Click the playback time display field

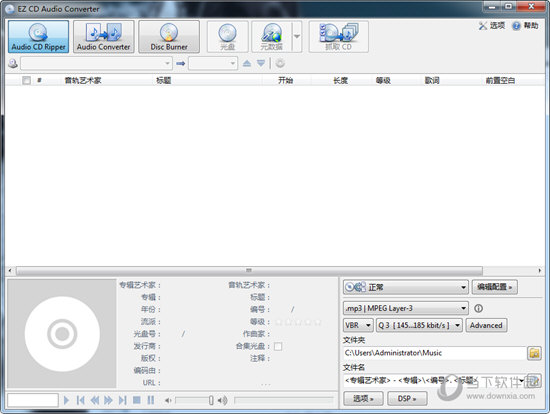tap(33, 400)
